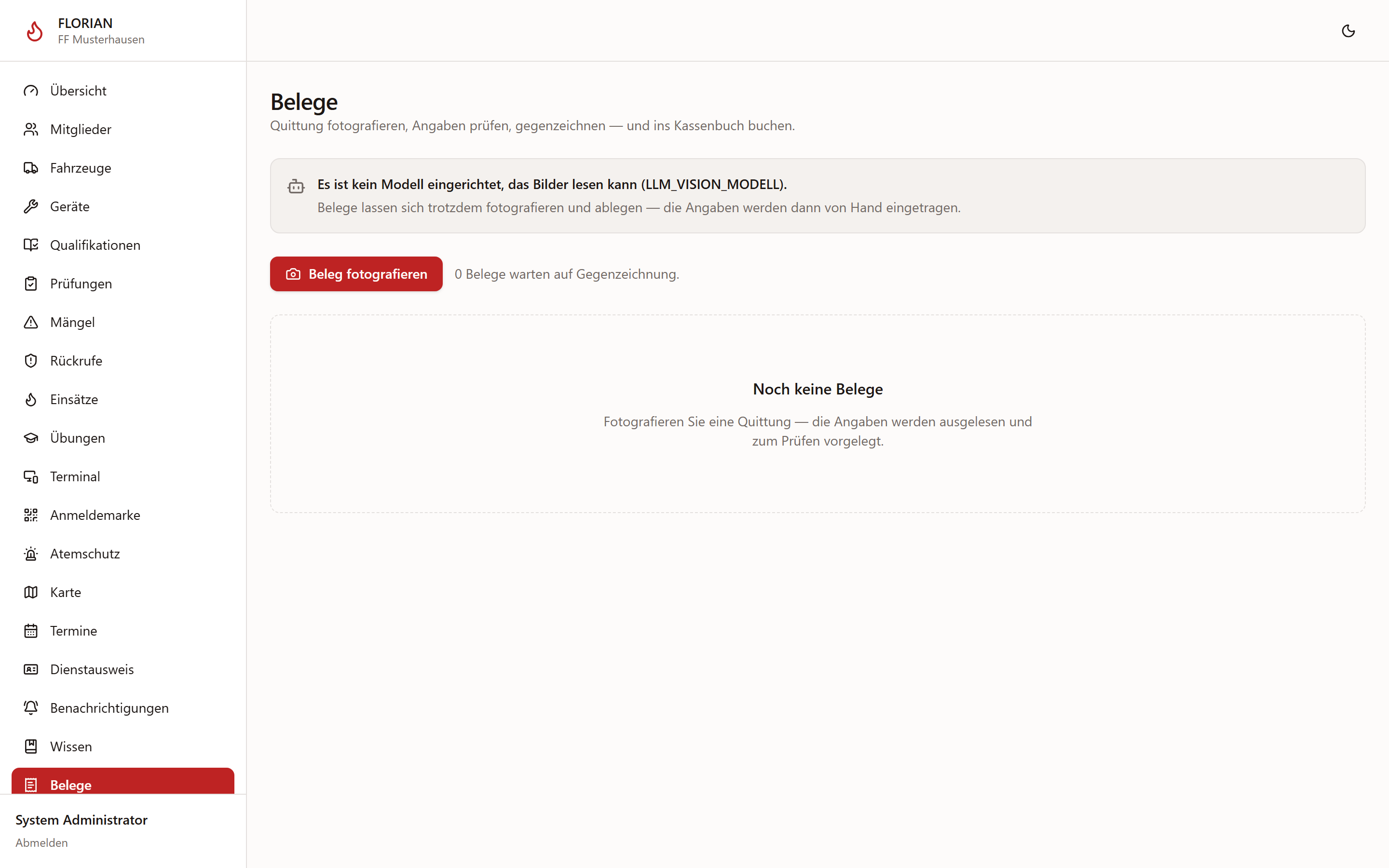Click the 'Belege' page title
The height and width of the screenshot is (868, 1389).
[x=304, y=102]
